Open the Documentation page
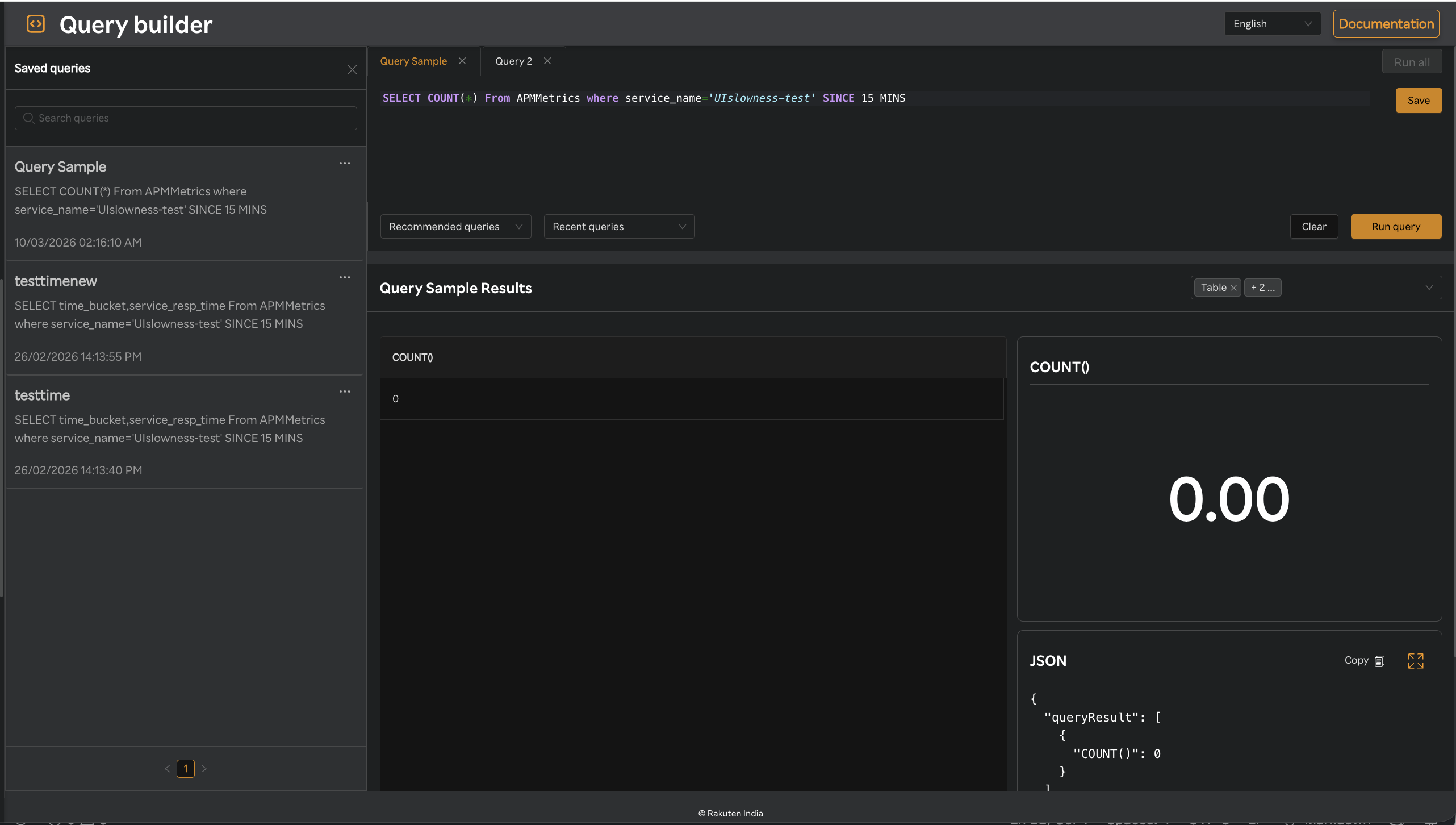 (x=1386, y=23)
